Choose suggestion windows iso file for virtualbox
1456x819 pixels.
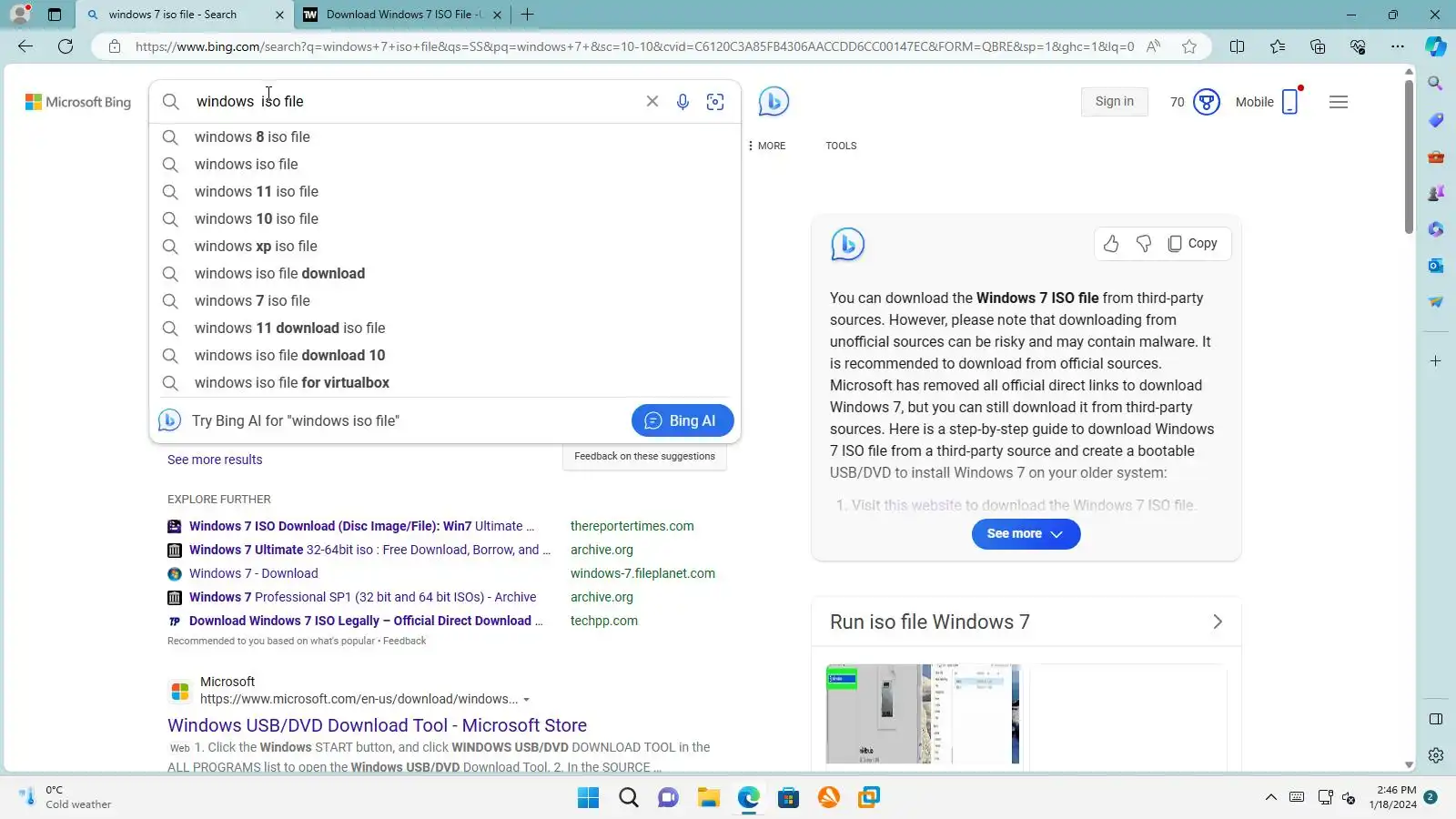click(x=445, y=382)
